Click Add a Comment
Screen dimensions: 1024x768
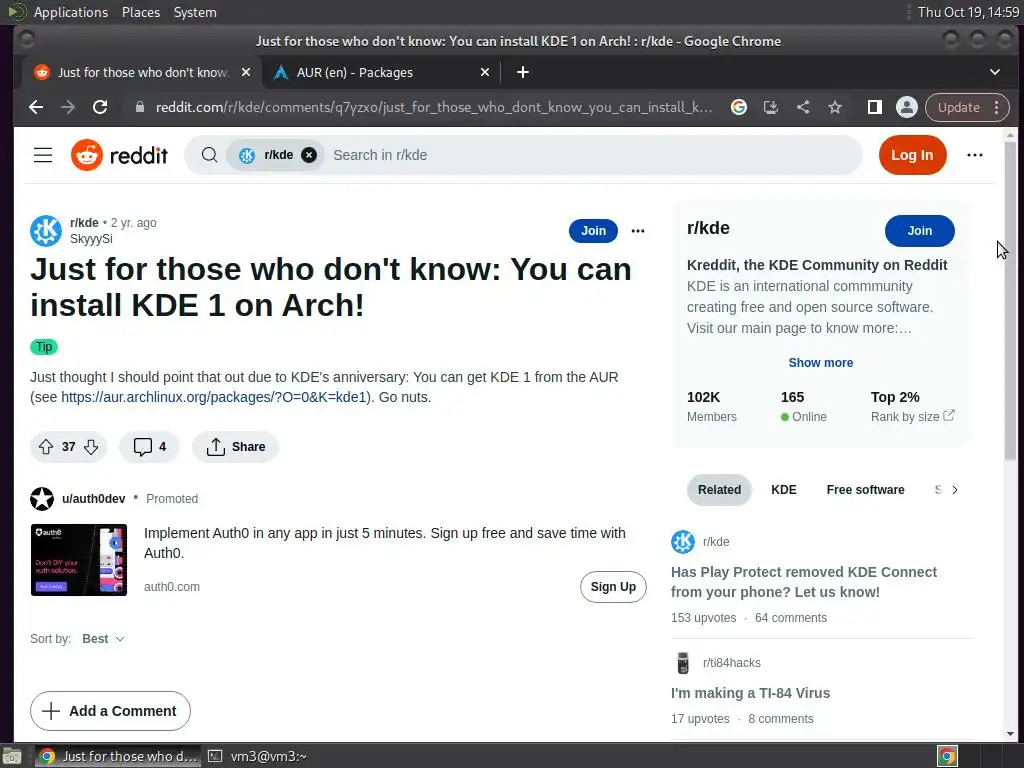click(x=110, y=711)
